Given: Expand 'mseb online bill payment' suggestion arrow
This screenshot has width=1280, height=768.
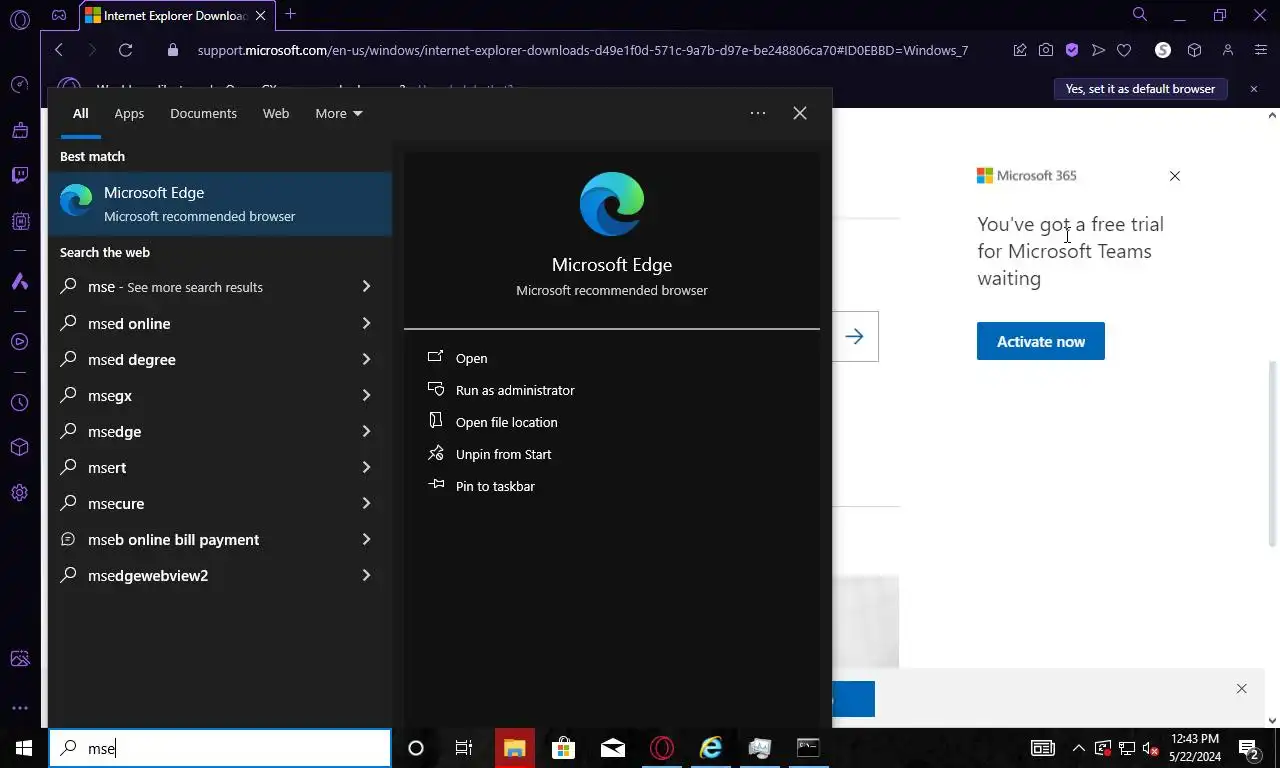Looking at the screenshot, I should [x=366, y=539].
